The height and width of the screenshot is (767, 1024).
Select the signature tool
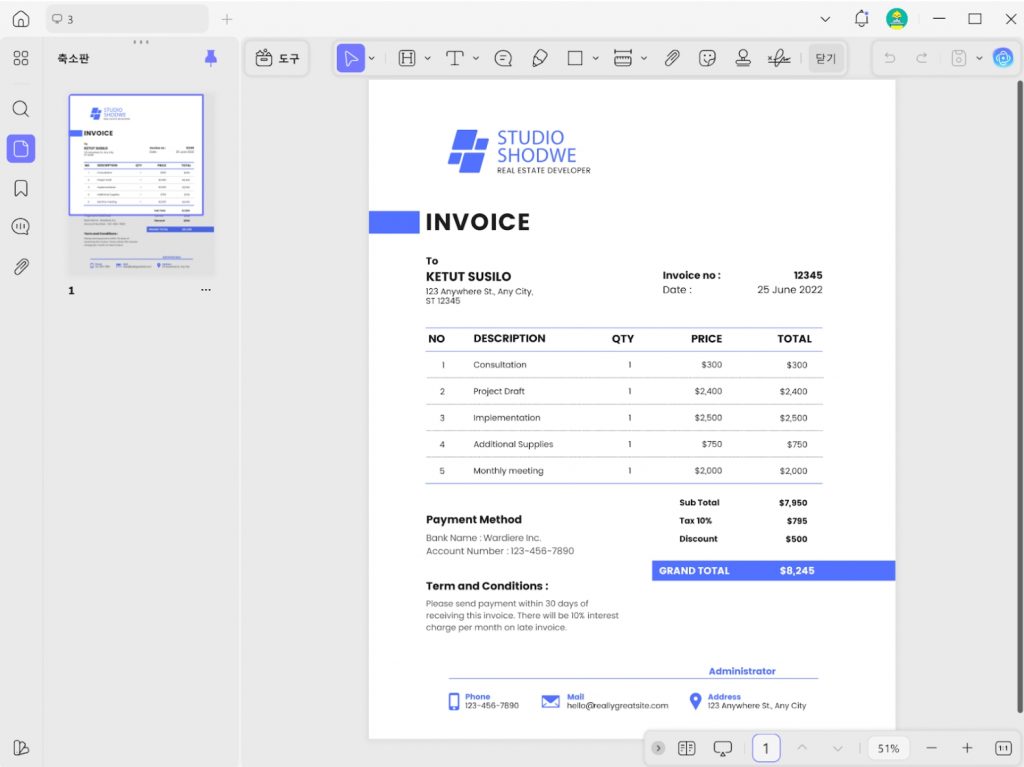(x=778, y=58)
